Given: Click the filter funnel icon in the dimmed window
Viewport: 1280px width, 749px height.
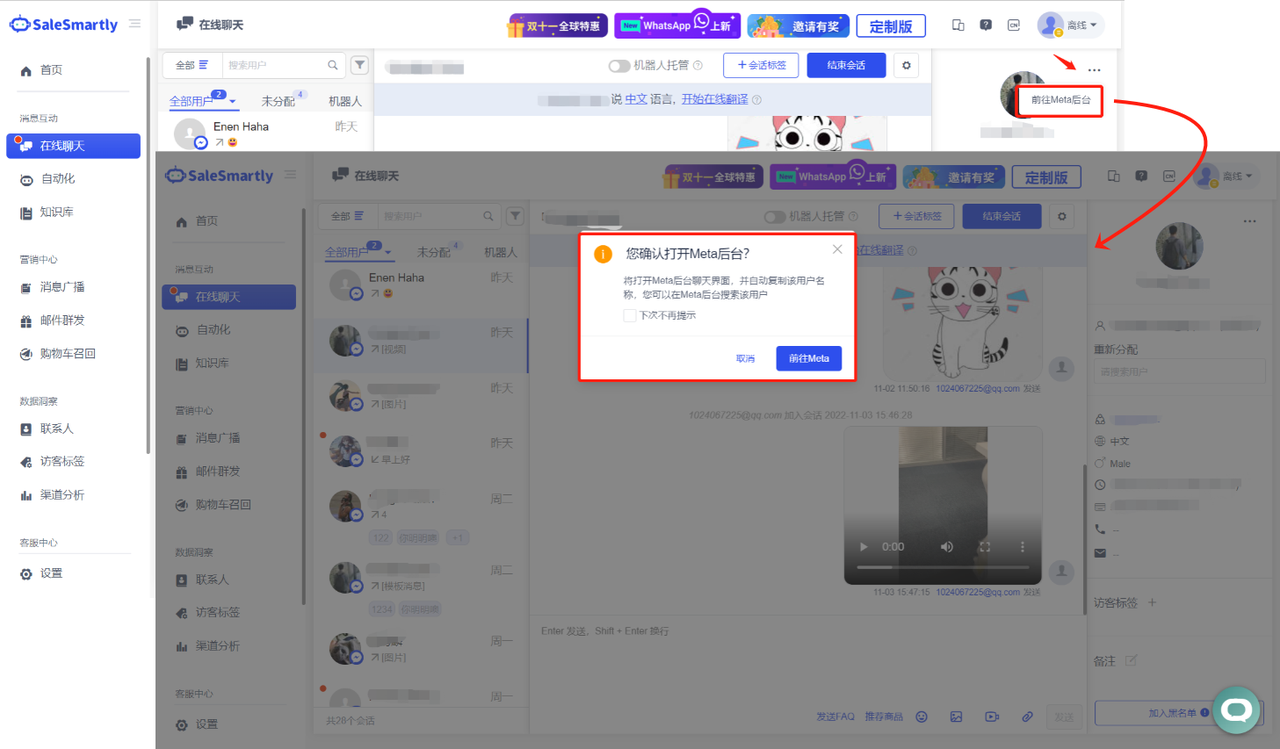Looking at the screenshot, I should (515, 216).
